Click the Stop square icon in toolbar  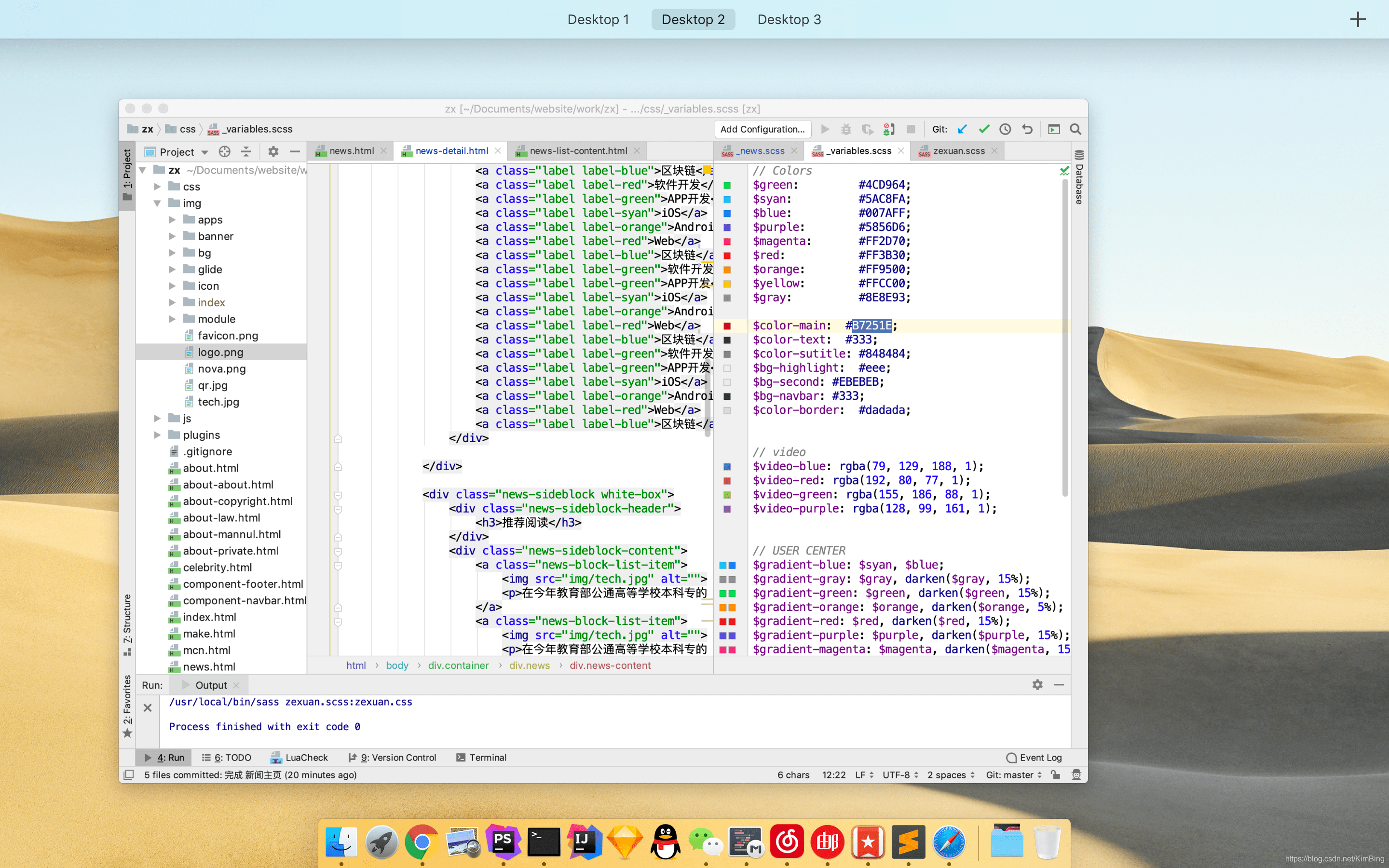[910, 129]
